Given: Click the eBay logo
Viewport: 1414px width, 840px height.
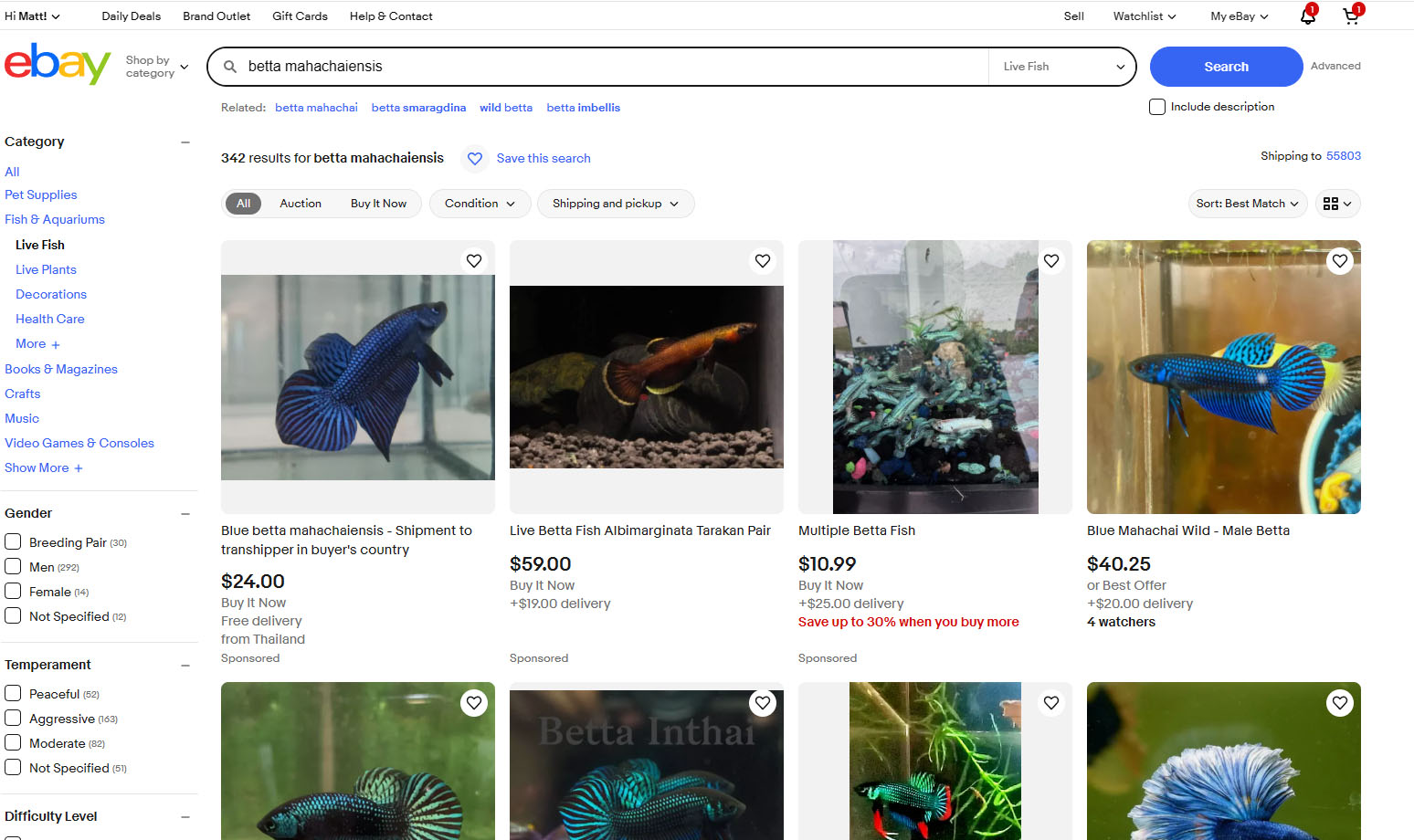Looking at the screenshot, I should (58, 64).
